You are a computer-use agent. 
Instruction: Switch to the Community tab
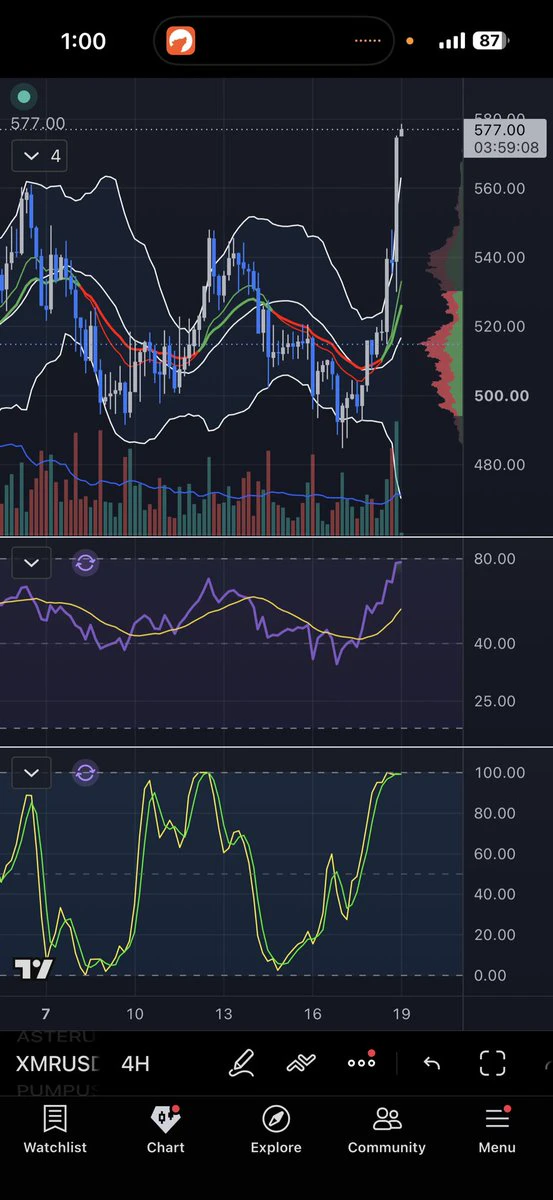pos(386,1130)
